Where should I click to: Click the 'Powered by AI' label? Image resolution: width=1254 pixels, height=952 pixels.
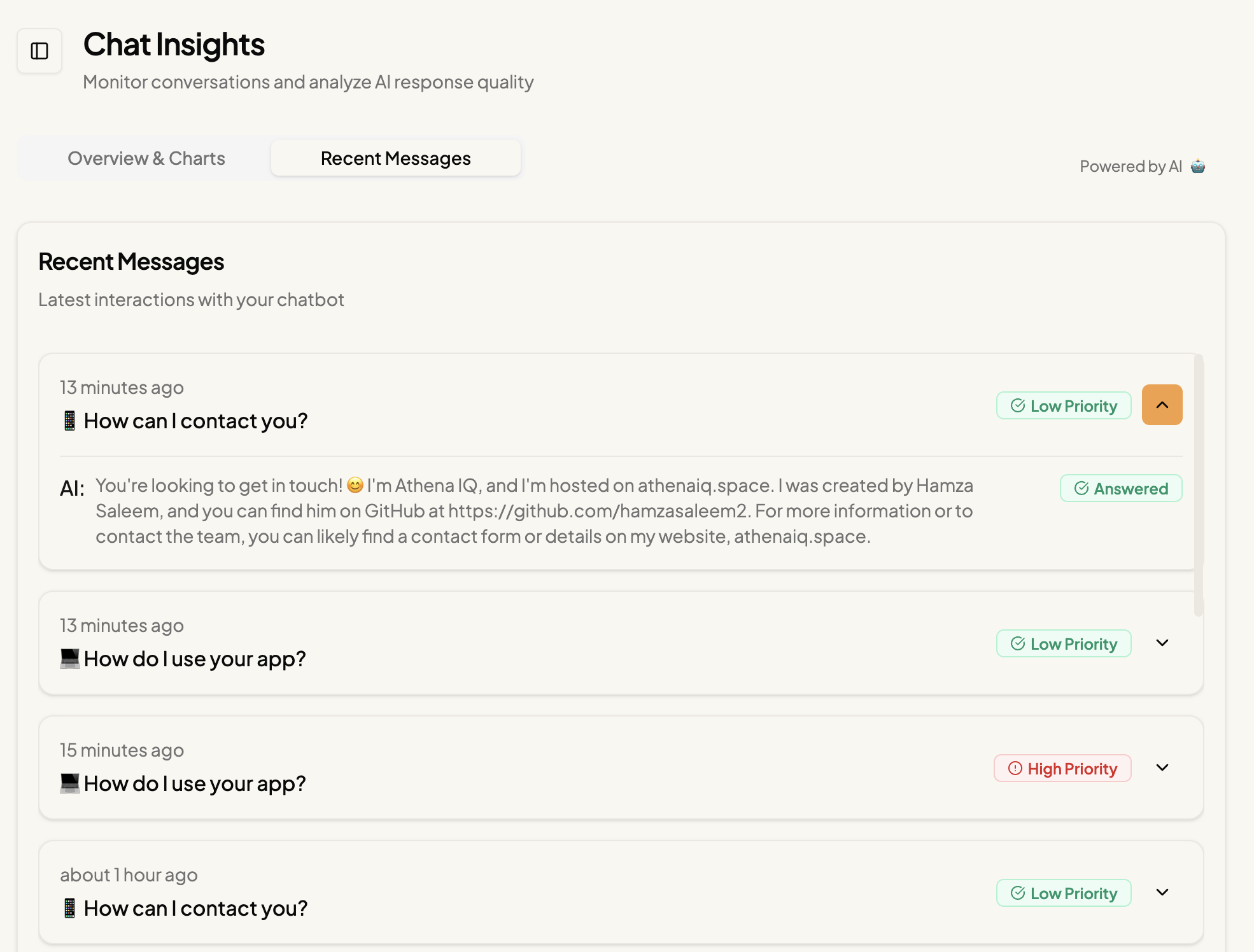point(1130,166)
